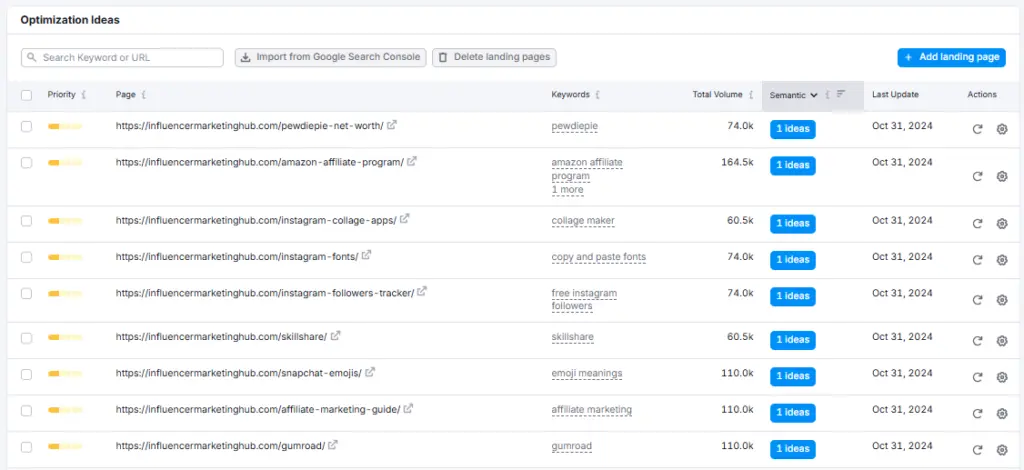Viewport: 1024px width, 470px height.
Task: Click refresh icon in the skillshare row
Action: tap(978, 340)
